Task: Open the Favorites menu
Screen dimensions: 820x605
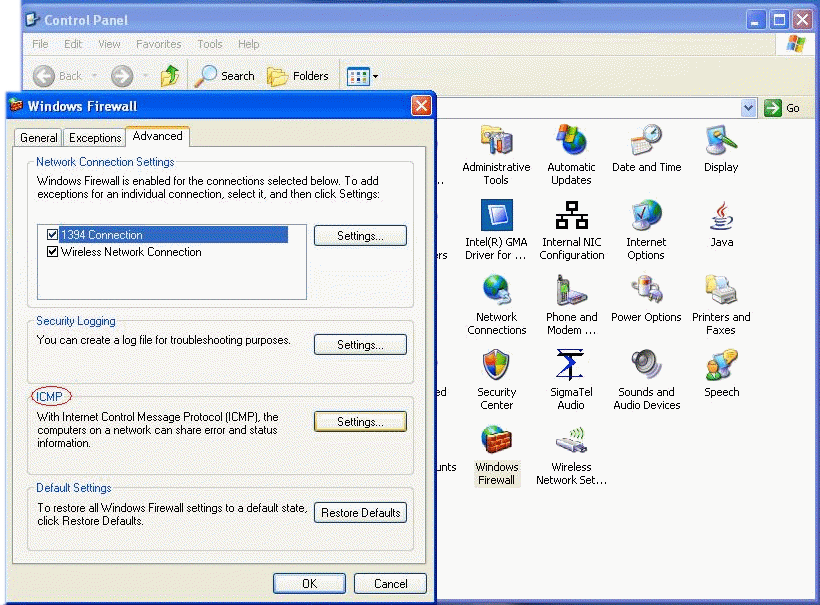Action: (158, 44)
